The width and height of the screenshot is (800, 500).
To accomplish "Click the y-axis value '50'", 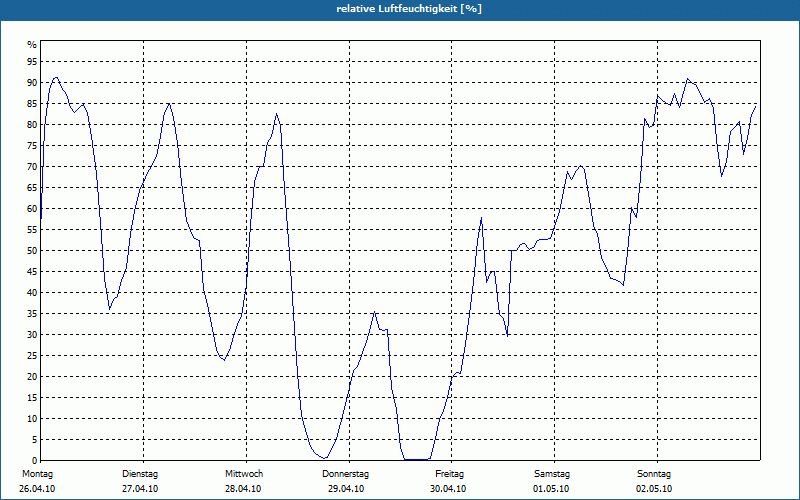I will pos(32,251).
